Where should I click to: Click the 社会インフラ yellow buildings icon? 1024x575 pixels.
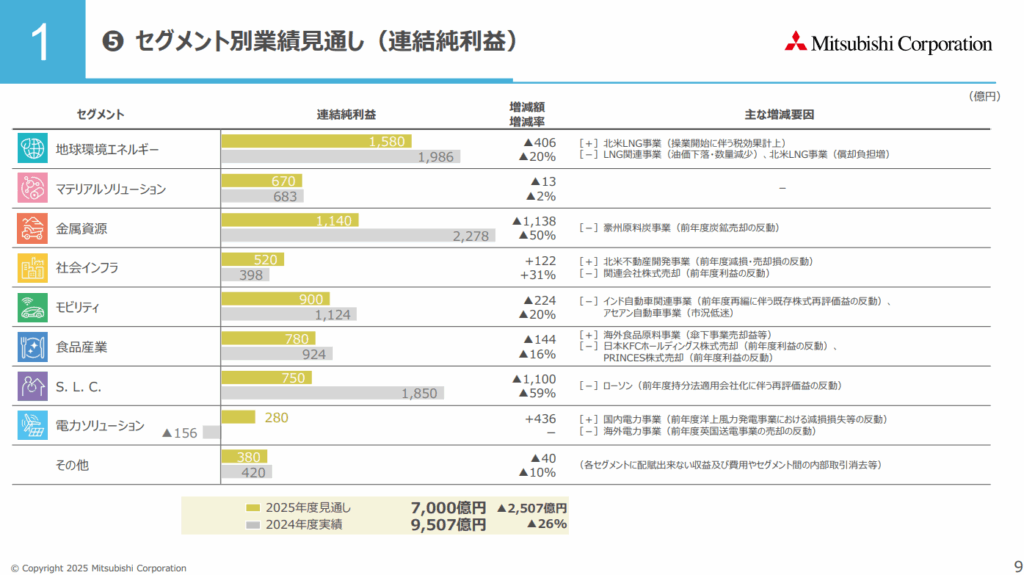[32, 268]
